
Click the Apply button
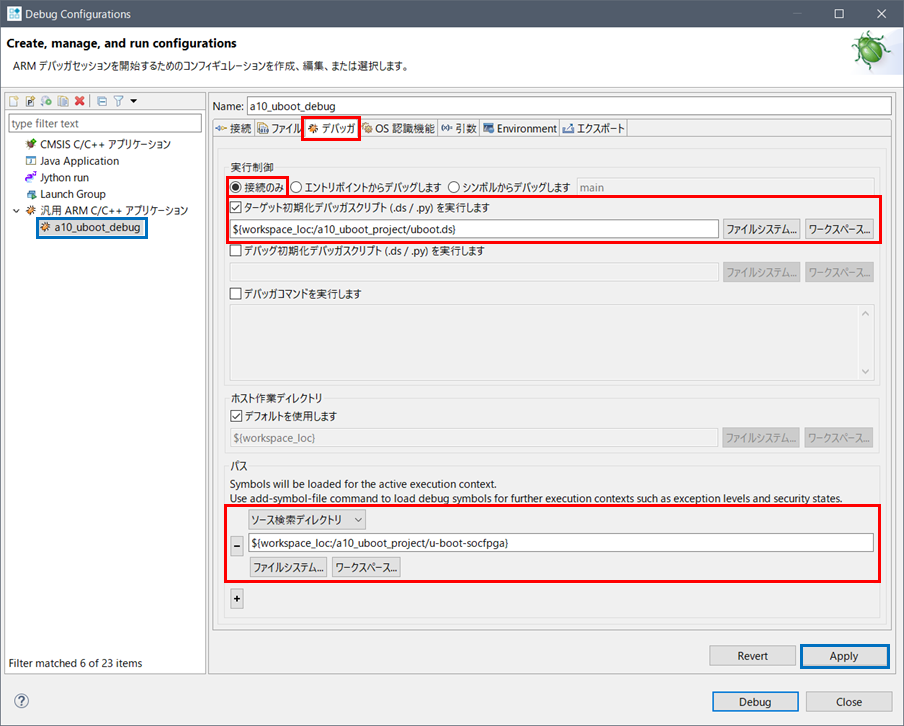844,656
